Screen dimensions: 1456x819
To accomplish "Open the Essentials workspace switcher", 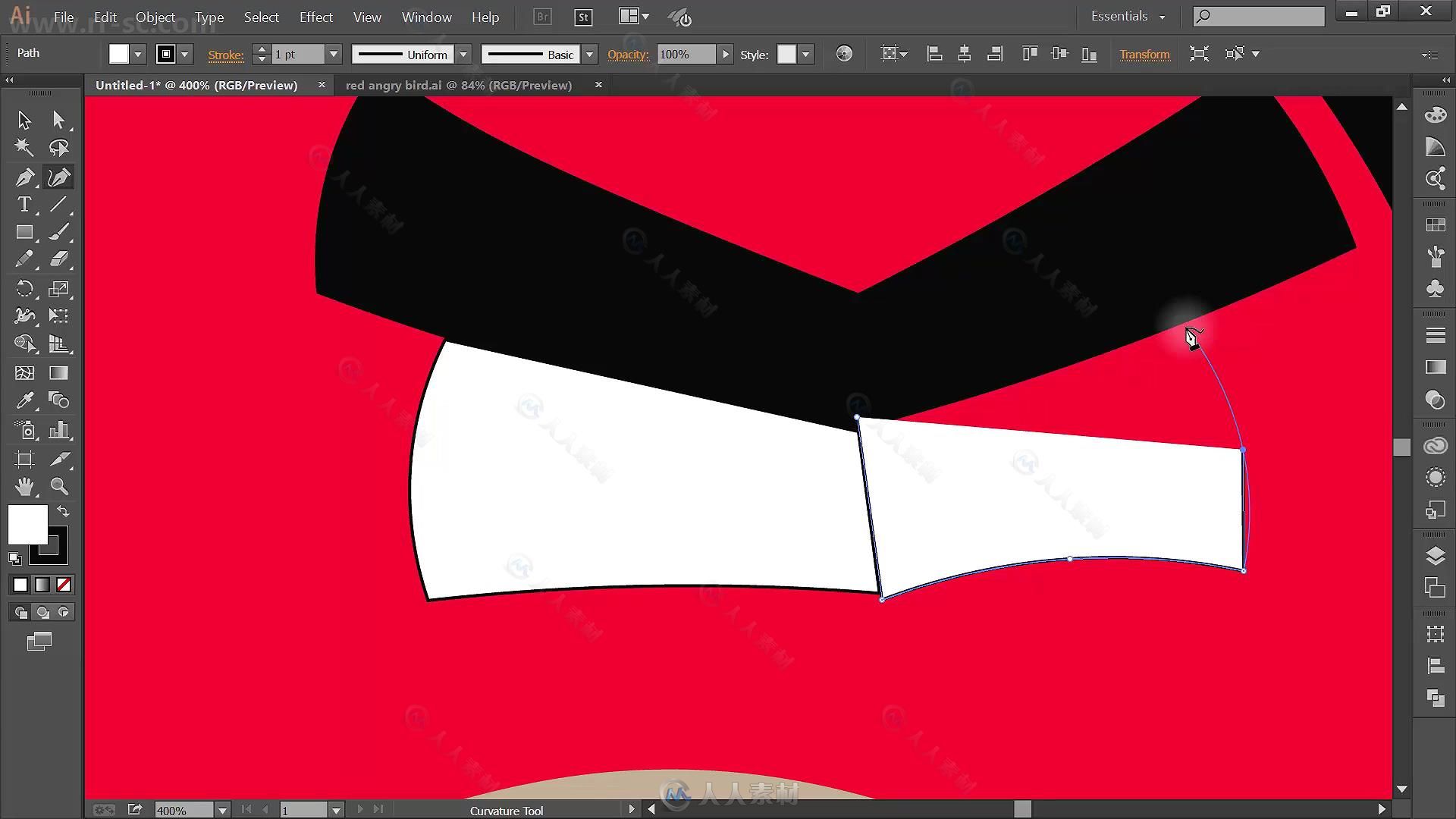I will tap(1128, 16).
